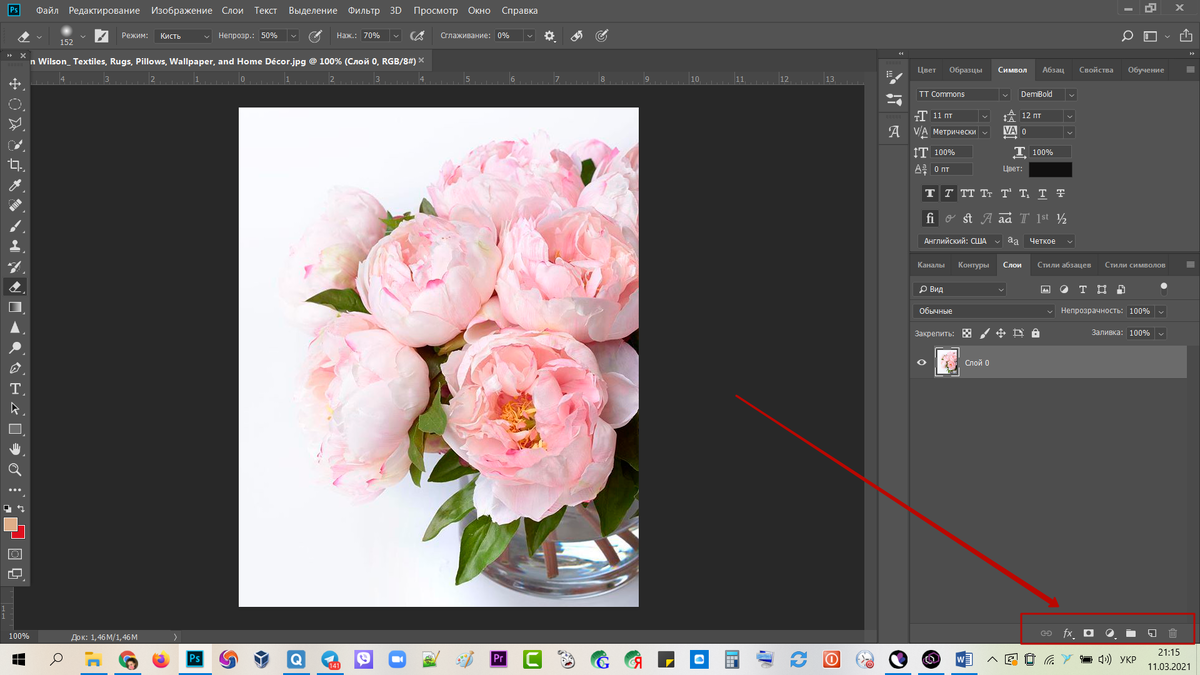Toggle Strikethrough text style
This screenshot has width=1200, height=675.
pyautogui.click(x=1061, y=194)
